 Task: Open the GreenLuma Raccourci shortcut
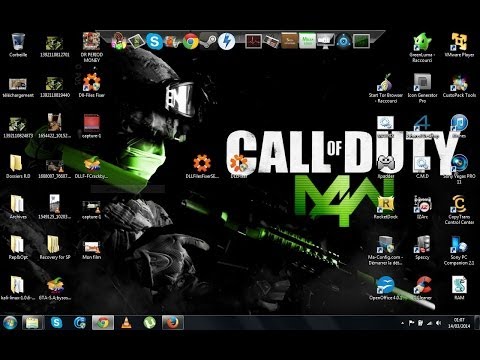(x=422, y=47)
